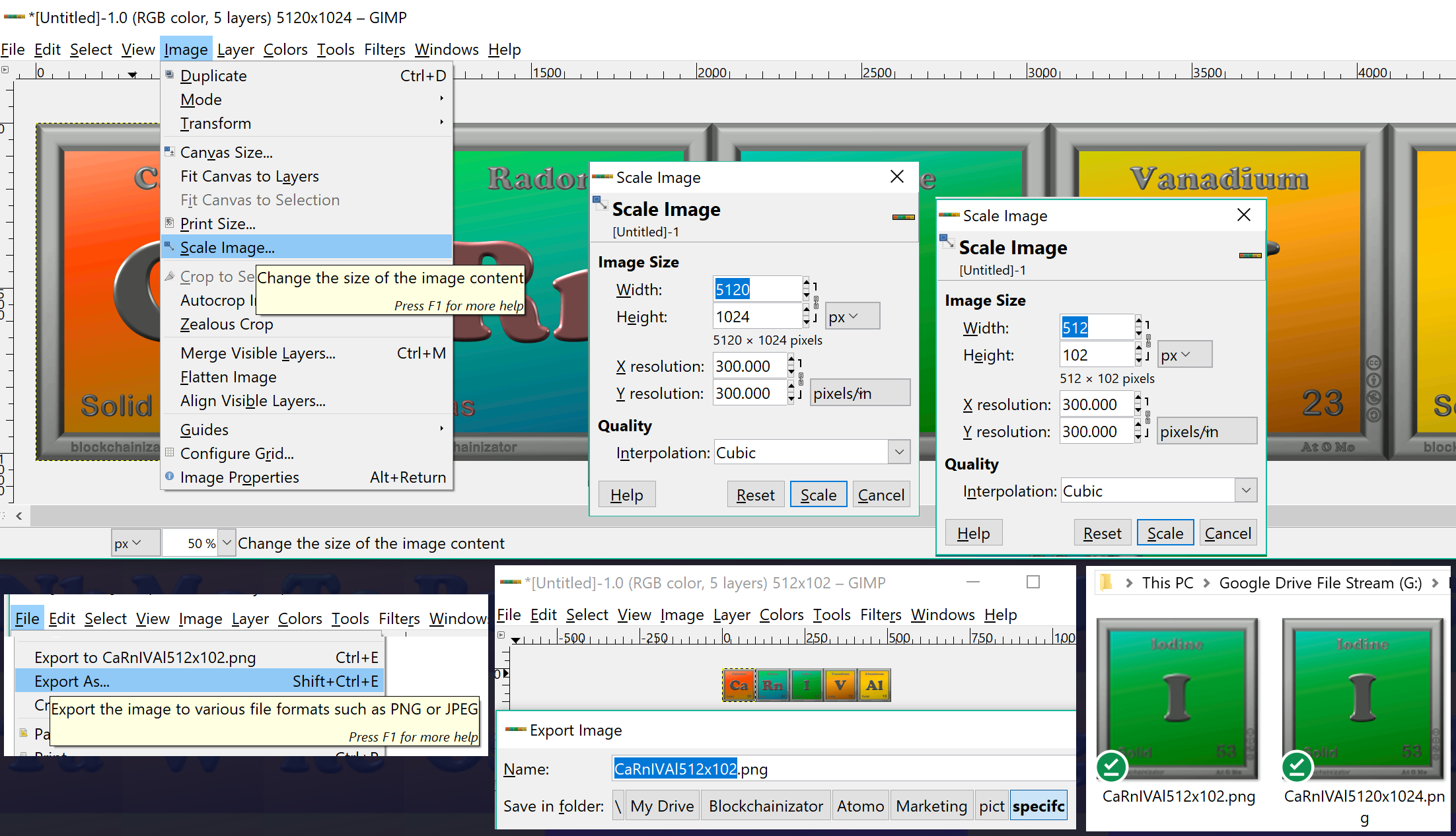The image size is (1456, 836).
Task: Open px unit dropdown in 512 Scale dialog
Action: click(1185, 355)
